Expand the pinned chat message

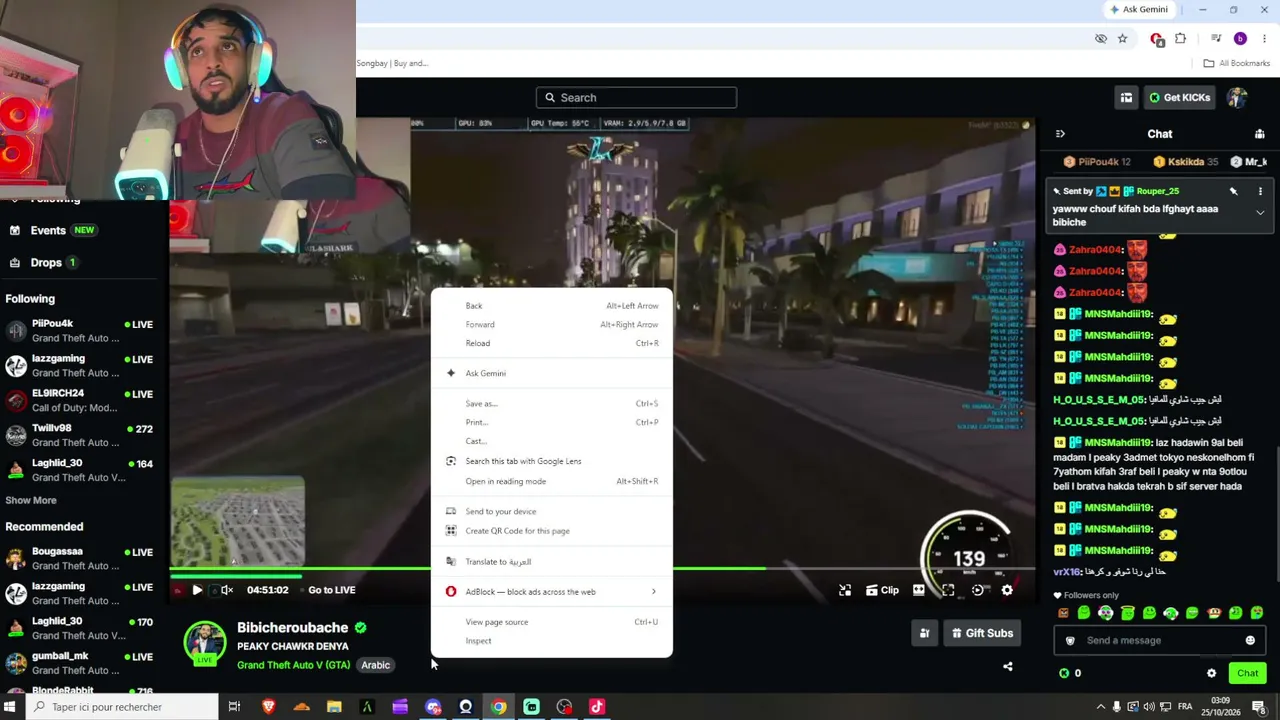[x=1260, y=213]
